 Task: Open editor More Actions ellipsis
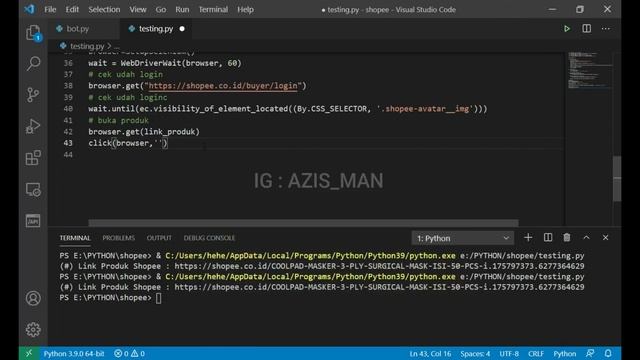point(606,29)
